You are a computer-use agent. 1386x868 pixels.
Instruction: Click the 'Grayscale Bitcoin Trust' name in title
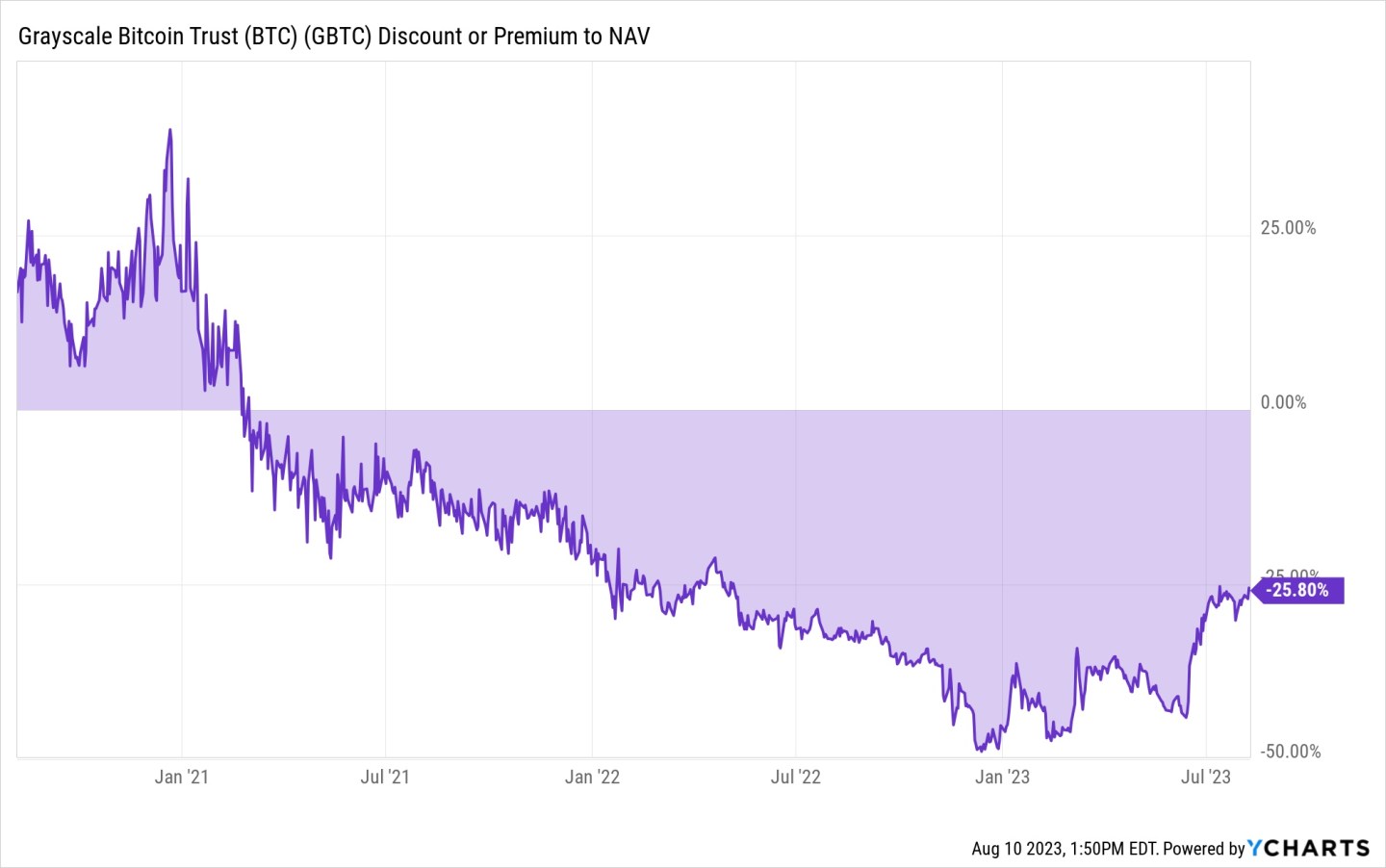click(128, 37)
